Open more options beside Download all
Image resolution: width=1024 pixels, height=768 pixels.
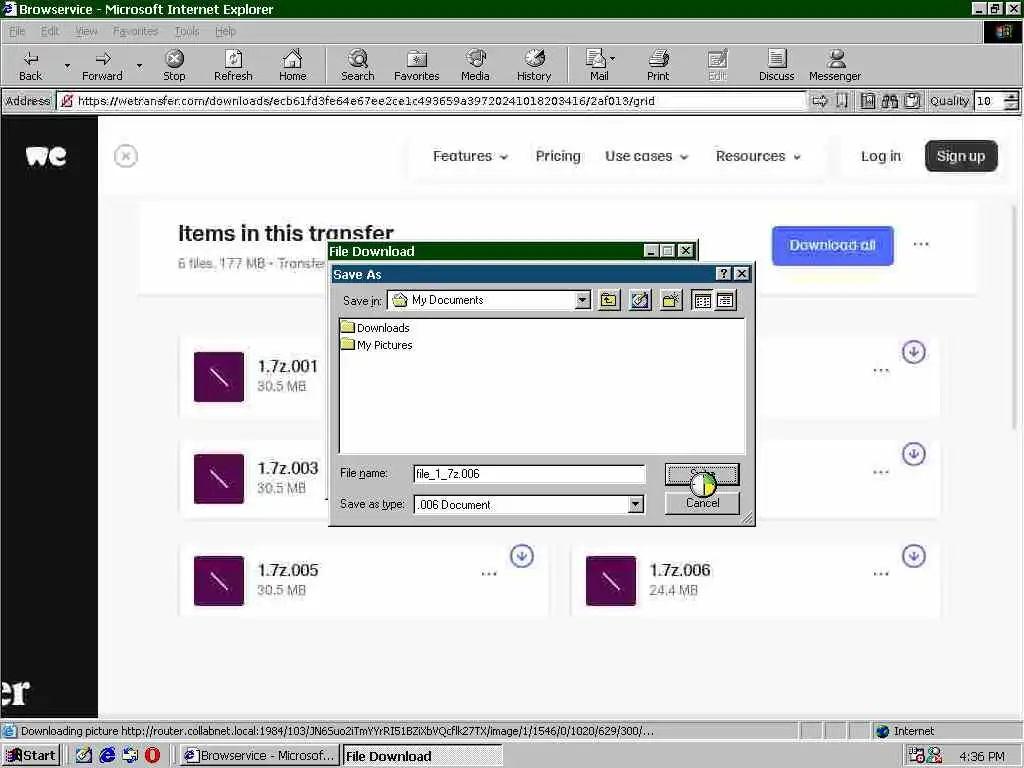[x=921, y=244]
